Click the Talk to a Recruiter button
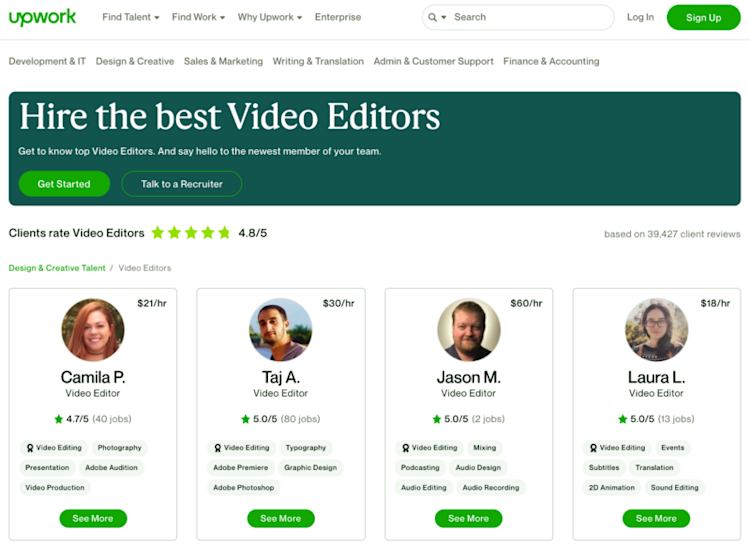Viewport: 750px width, 547px height. click(182, 184)
